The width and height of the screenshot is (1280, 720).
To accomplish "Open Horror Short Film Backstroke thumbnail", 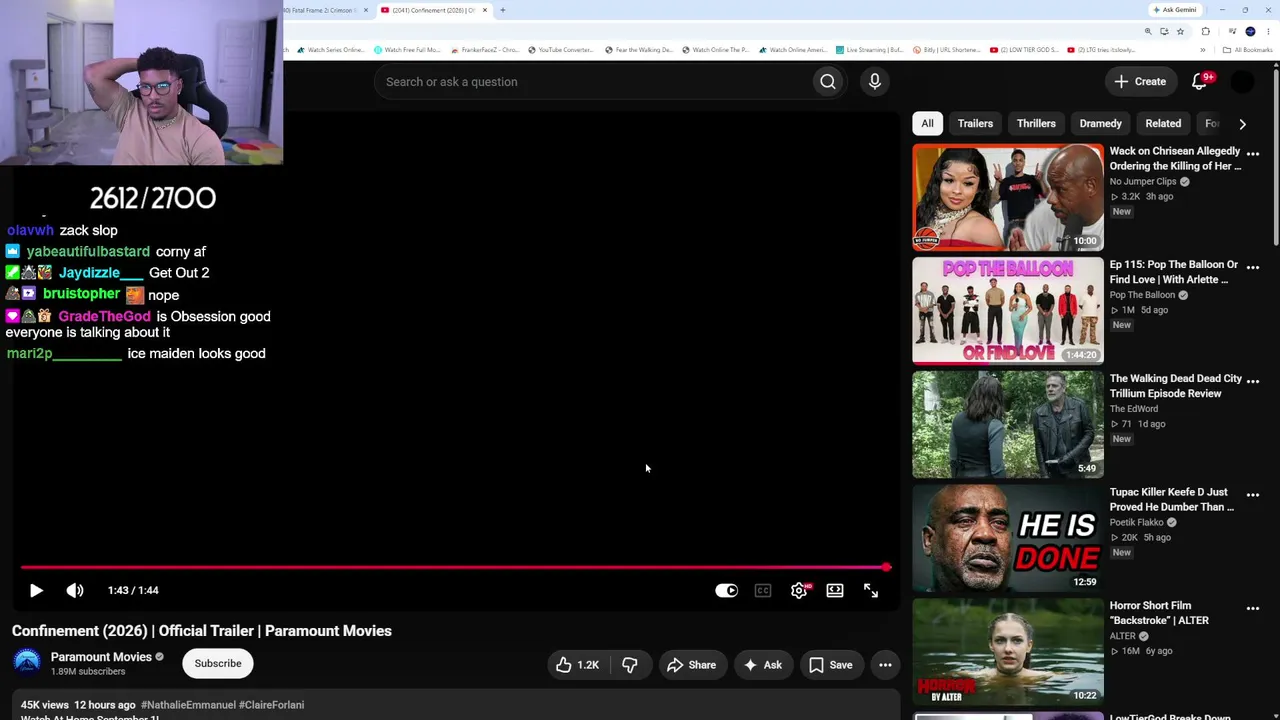I will click(x=1008, y=652).
